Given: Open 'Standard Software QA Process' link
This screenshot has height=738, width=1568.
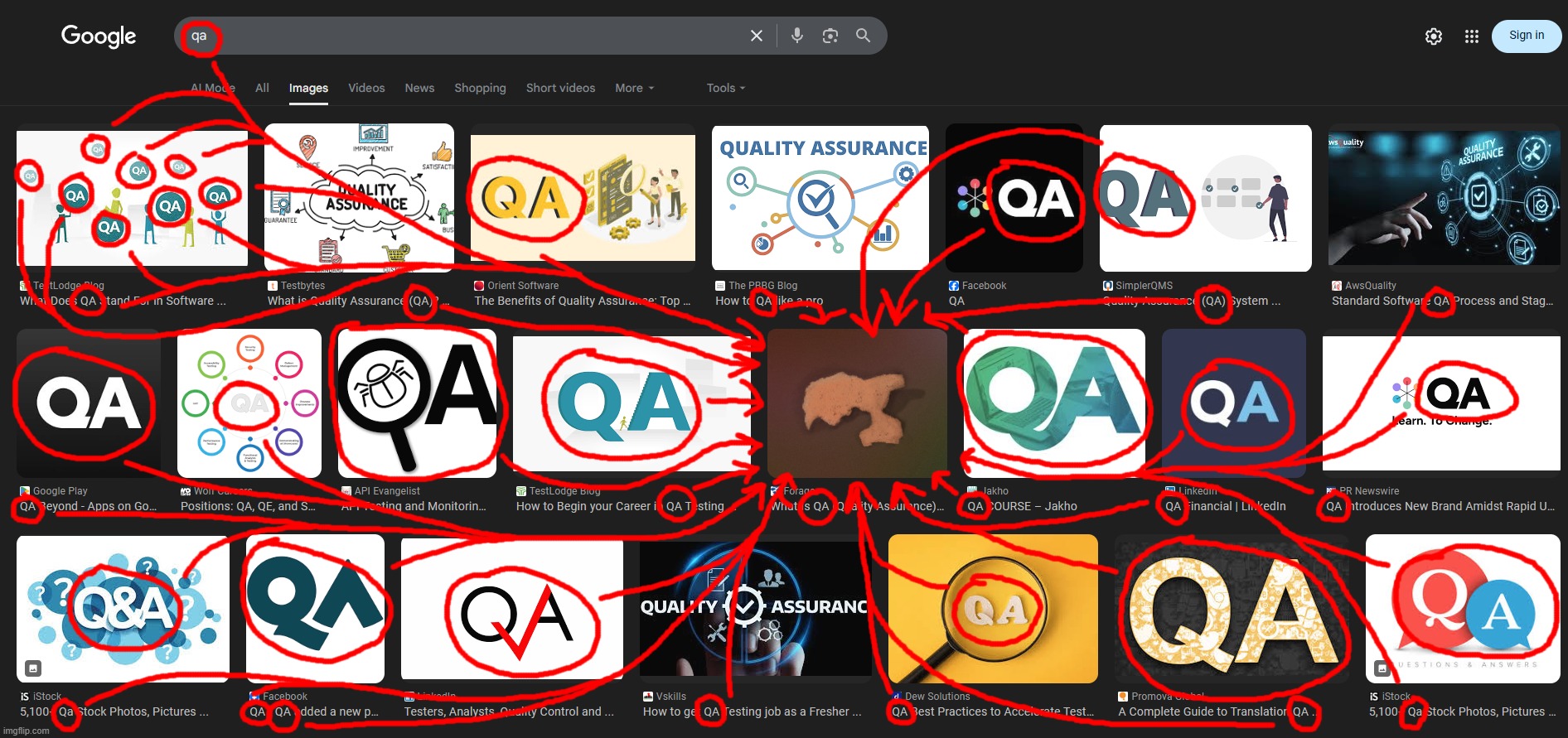Looking at the screenshot, I should pos(1443,301).
